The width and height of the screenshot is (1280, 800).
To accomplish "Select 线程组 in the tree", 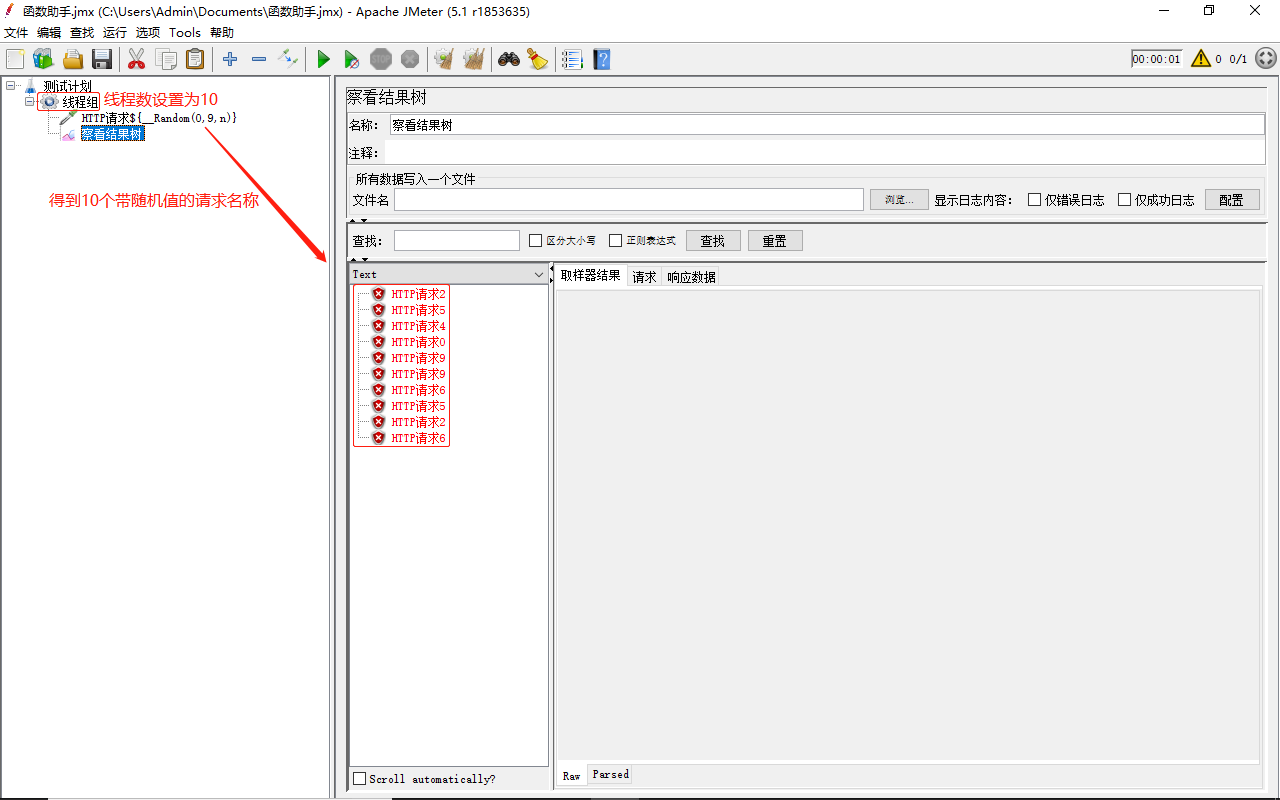I will (x=80, y=102).
